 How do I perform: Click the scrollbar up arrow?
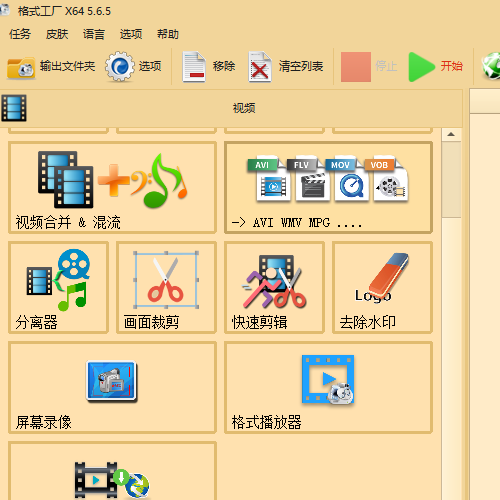[x=451, y=134]
